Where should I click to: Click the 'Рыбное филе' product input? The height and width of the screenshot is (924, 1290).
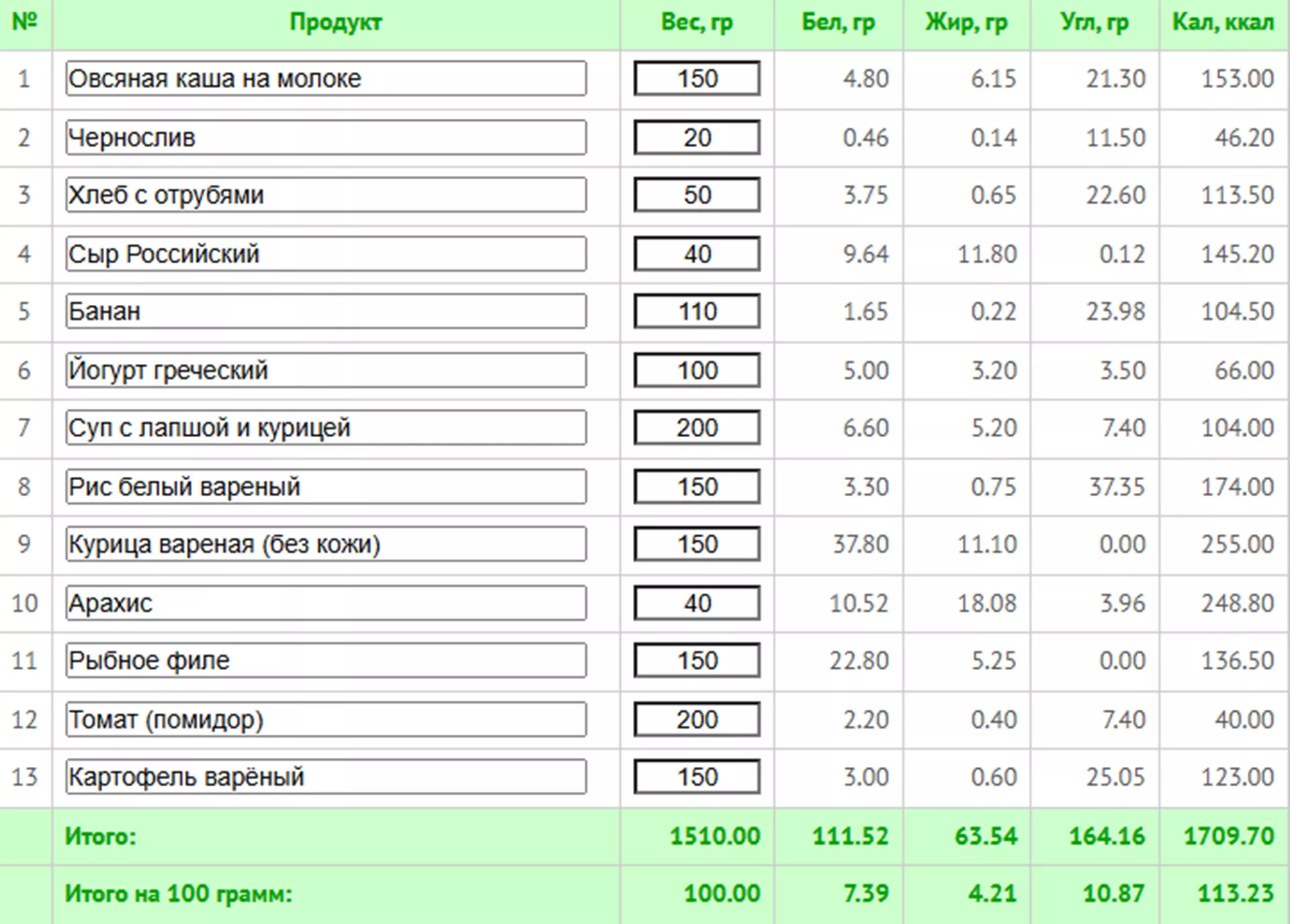pos(326,661)
